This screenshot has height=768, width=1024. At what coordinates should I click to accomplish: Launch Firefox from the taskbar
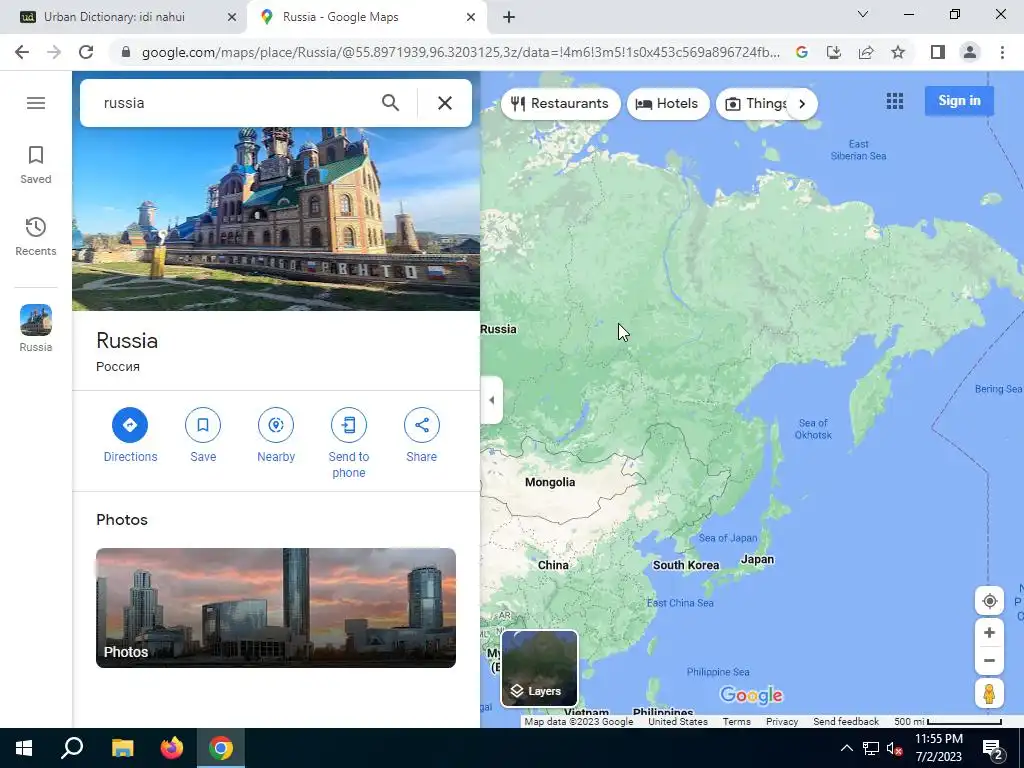click(x=172, y=748)
